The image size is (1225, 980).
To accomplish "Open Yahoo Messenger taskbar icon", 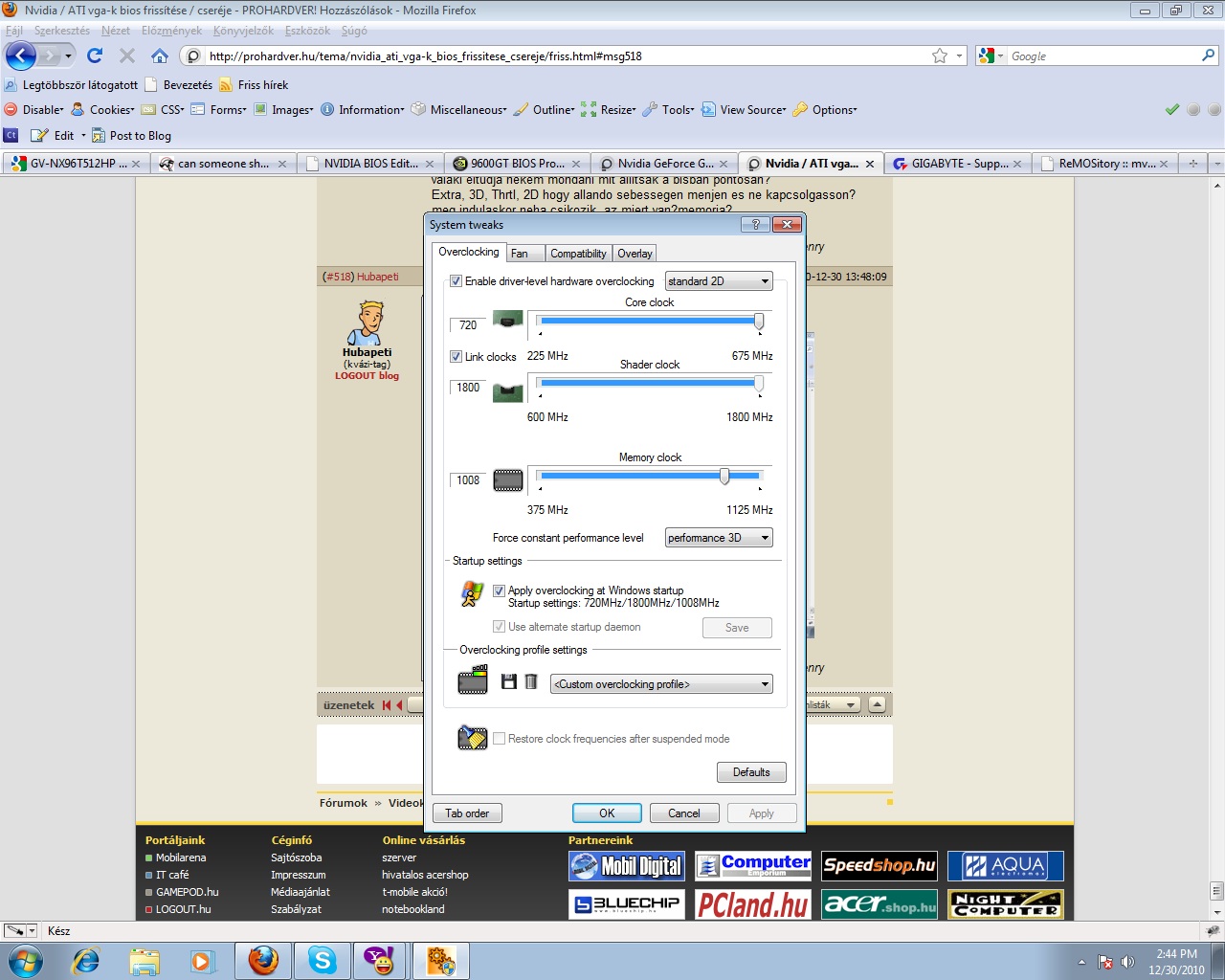I will click(x=381, y=960).
